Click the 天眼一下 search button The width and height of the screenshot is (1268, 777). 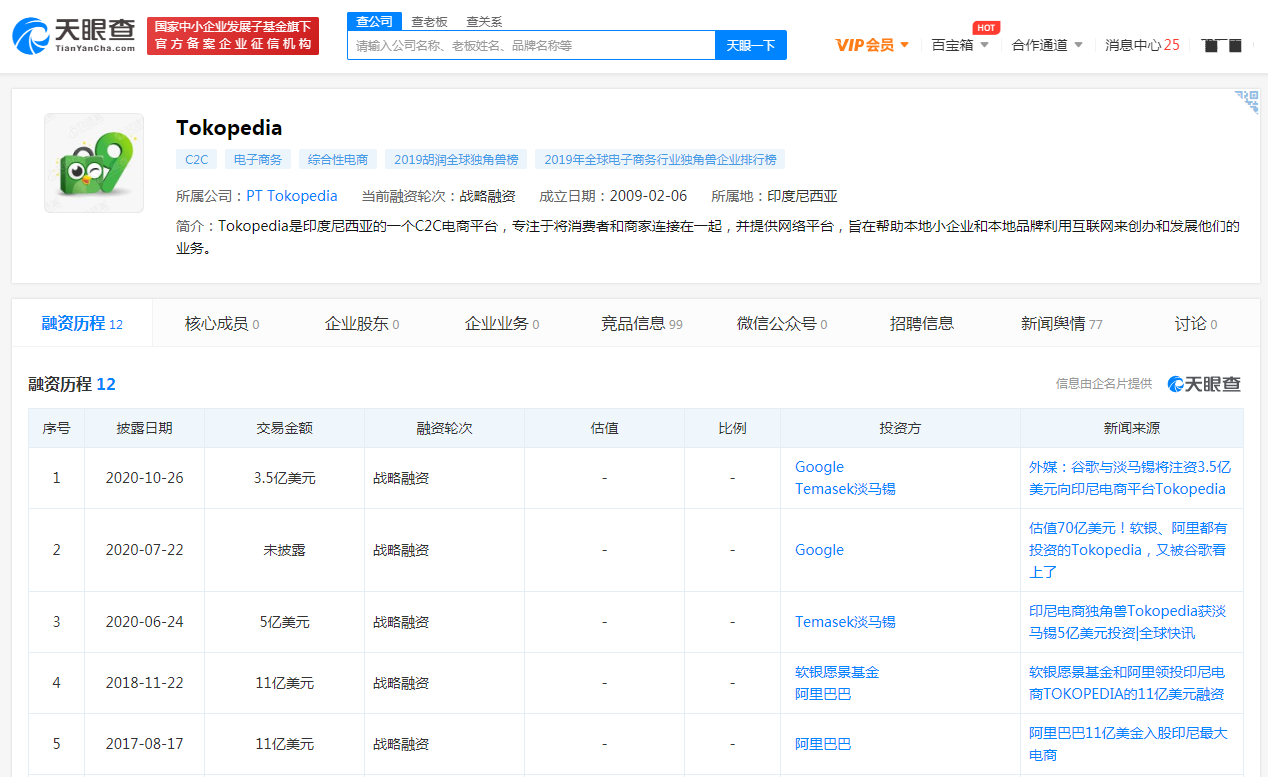click(751, 45)
